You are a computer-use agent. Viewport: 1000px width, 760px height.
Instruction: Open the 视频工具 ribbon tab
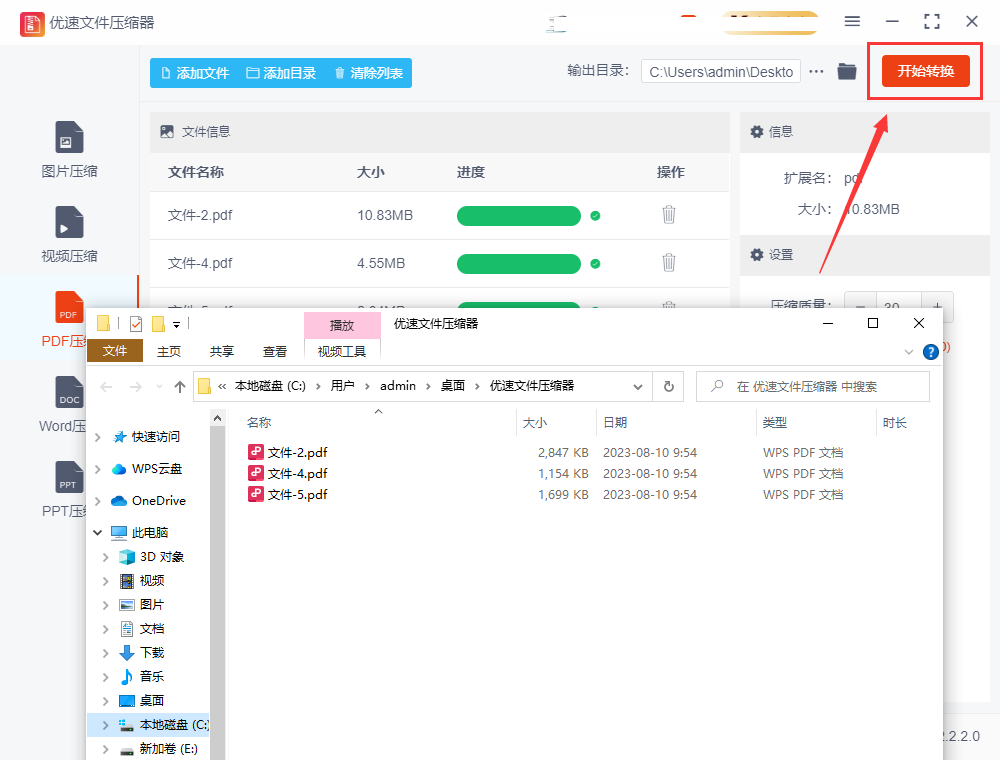(342, 351)
